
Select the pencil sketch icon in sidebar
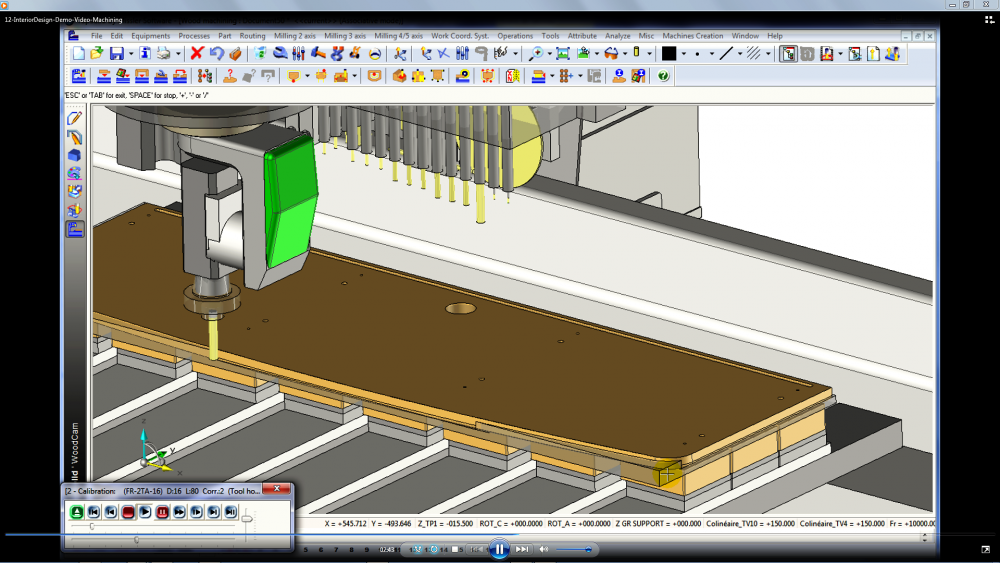(x=75, y=118)
